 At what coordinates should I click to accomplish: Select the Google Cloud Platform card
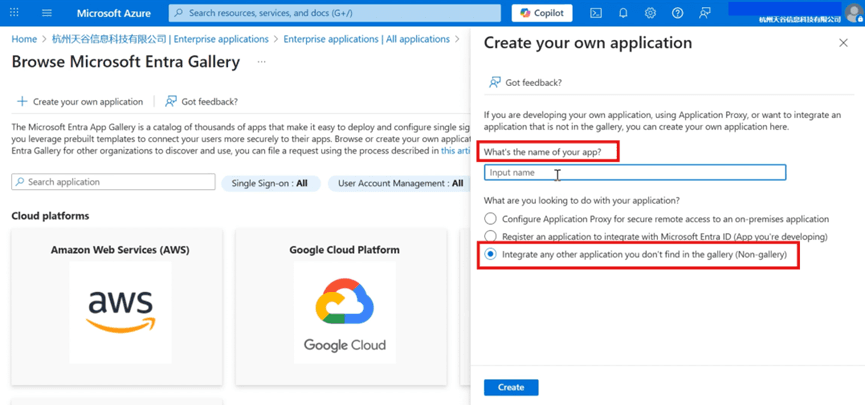click(341, 307)
